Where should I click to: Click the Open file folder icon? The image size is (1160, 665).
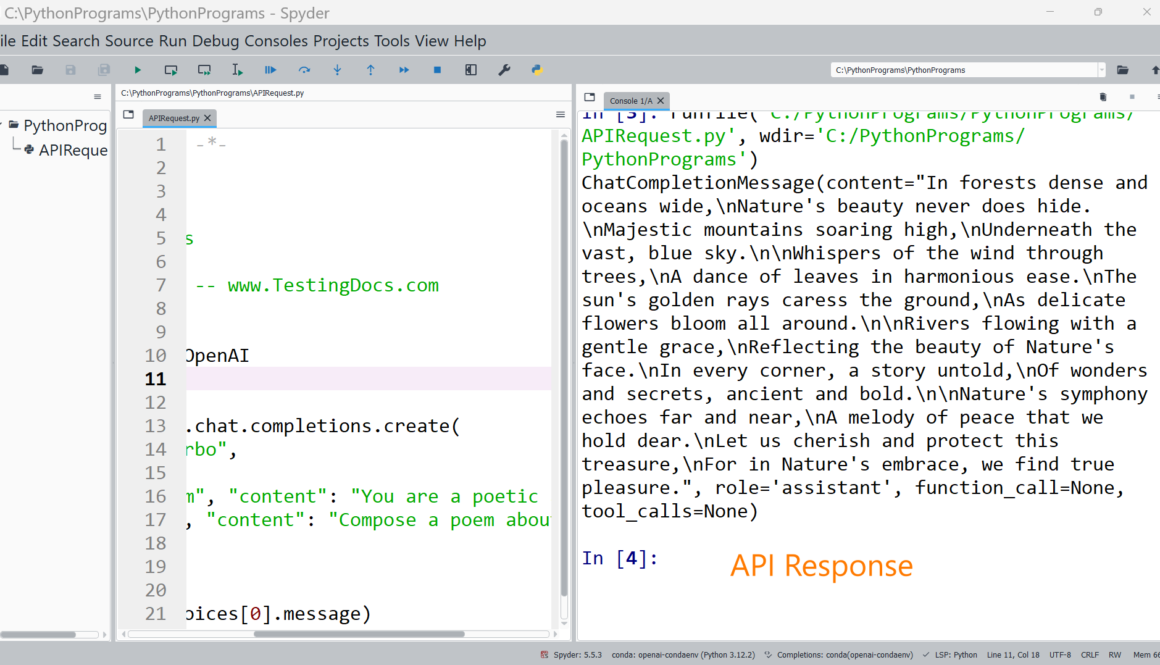(37, 70)
